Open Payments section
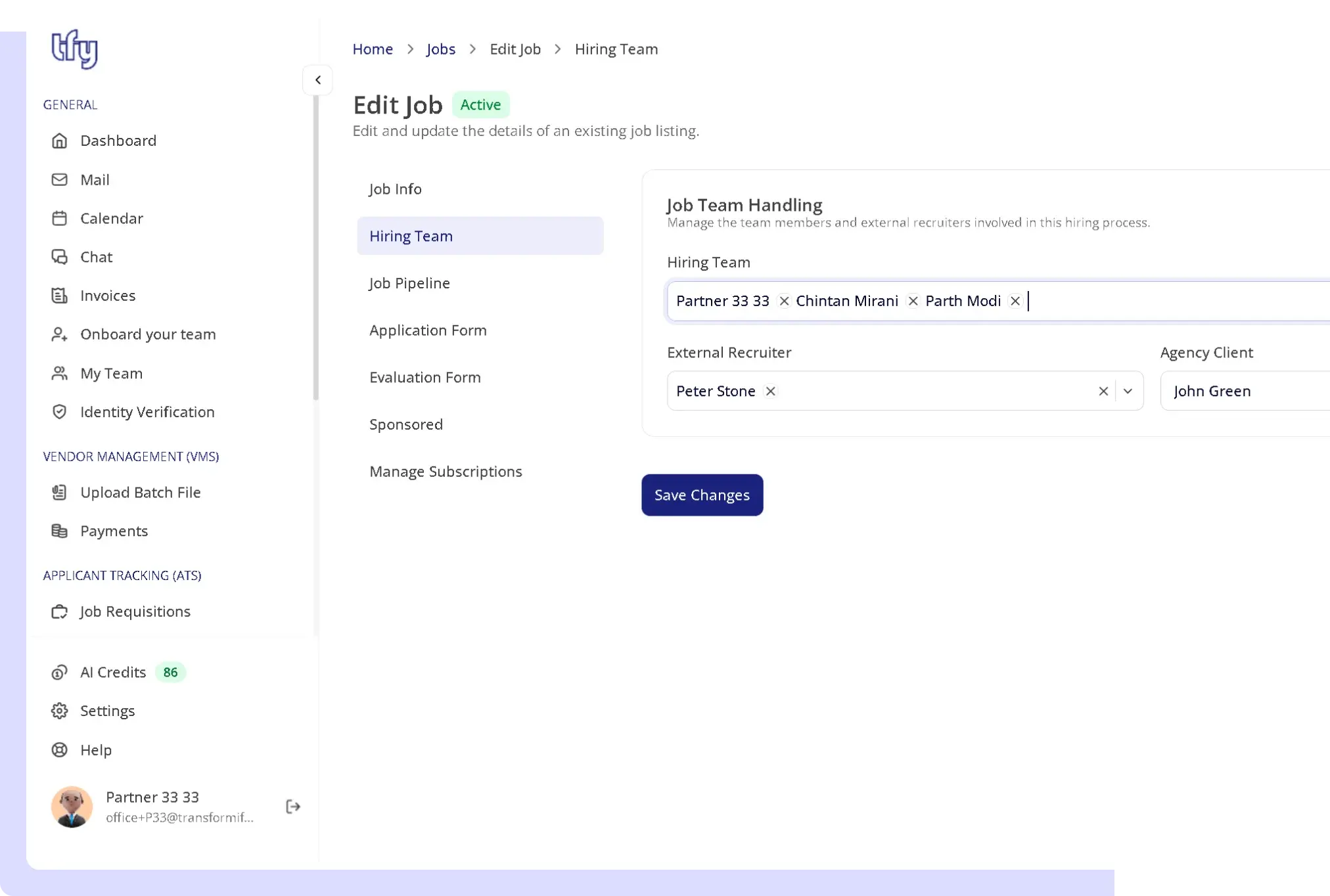This screenshot has width=1330, height=896. pos(114,531)
